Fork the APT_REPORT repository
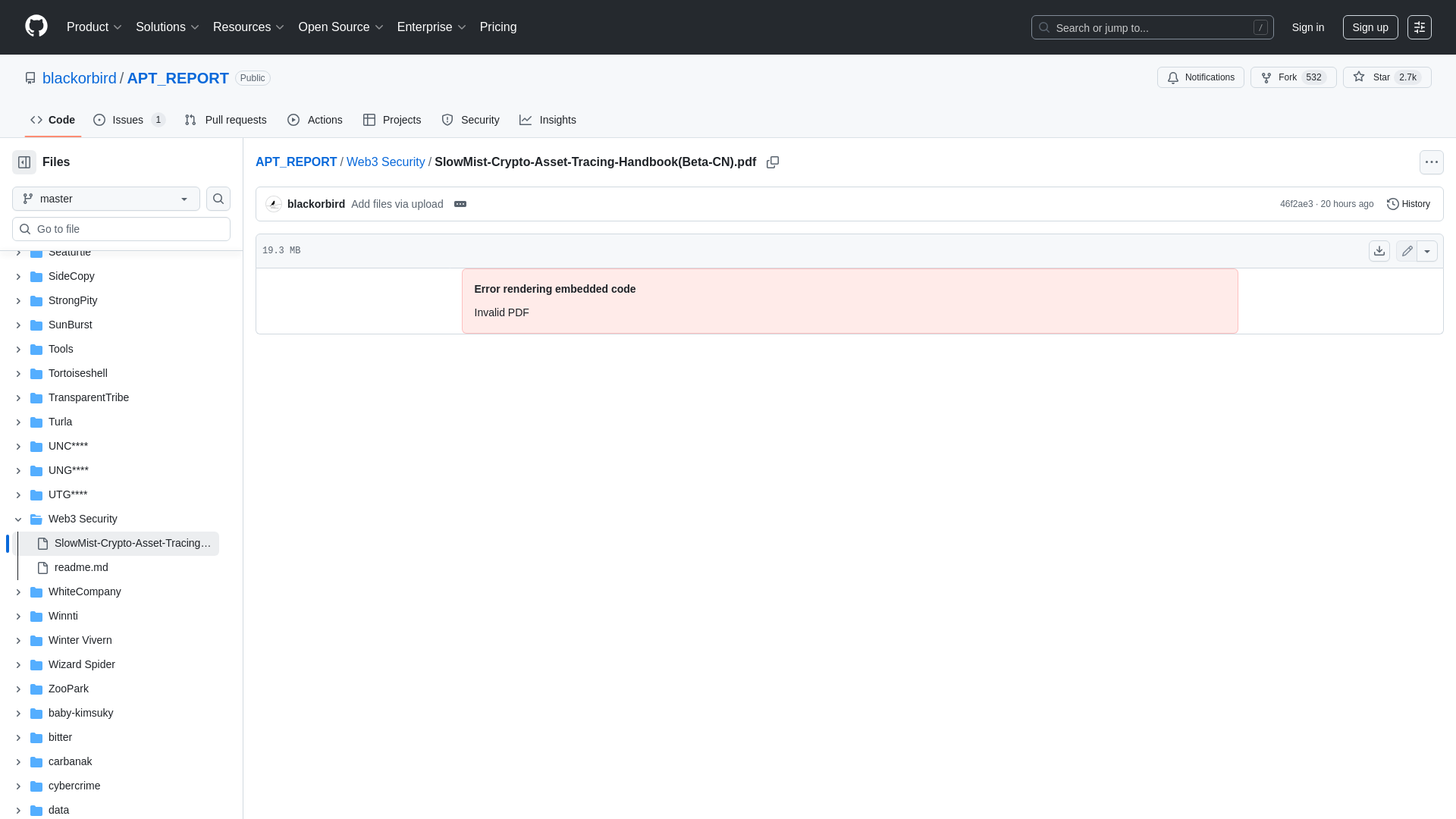This screenshot has height=819, width=1456. [x=1293, y=77]
